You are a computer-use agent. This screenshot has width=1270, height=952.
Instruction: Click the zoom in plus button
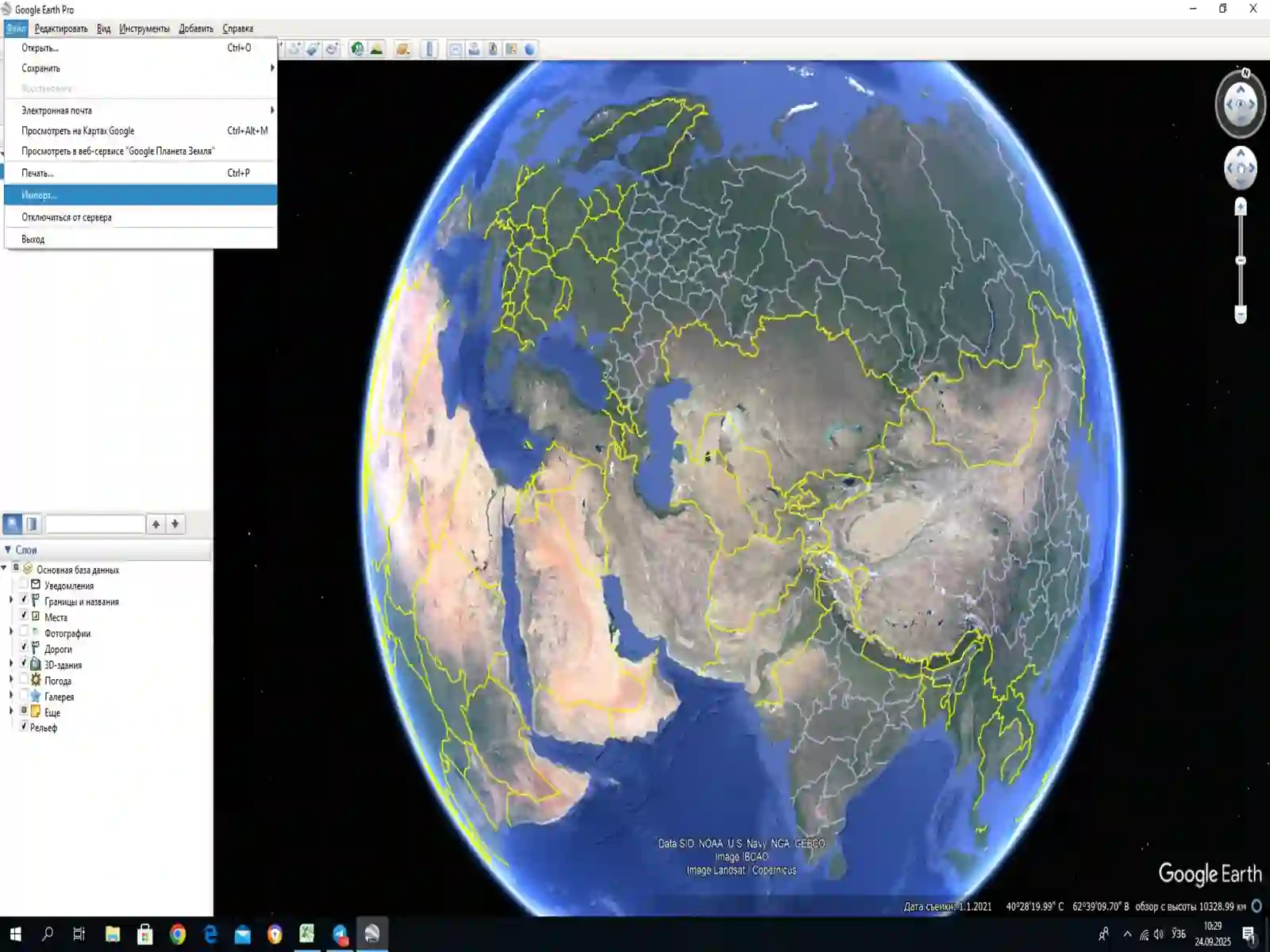click(1241, 207)
